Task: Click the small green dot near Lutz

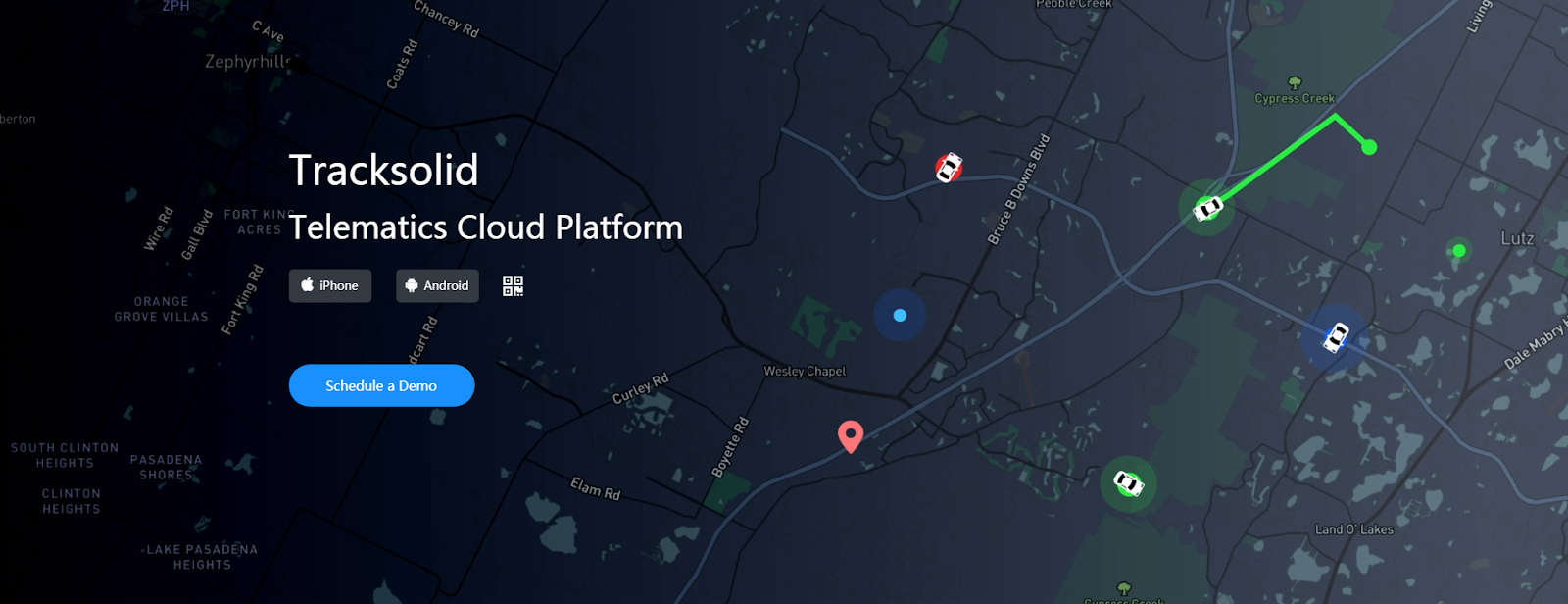Action: point(1459,251)
